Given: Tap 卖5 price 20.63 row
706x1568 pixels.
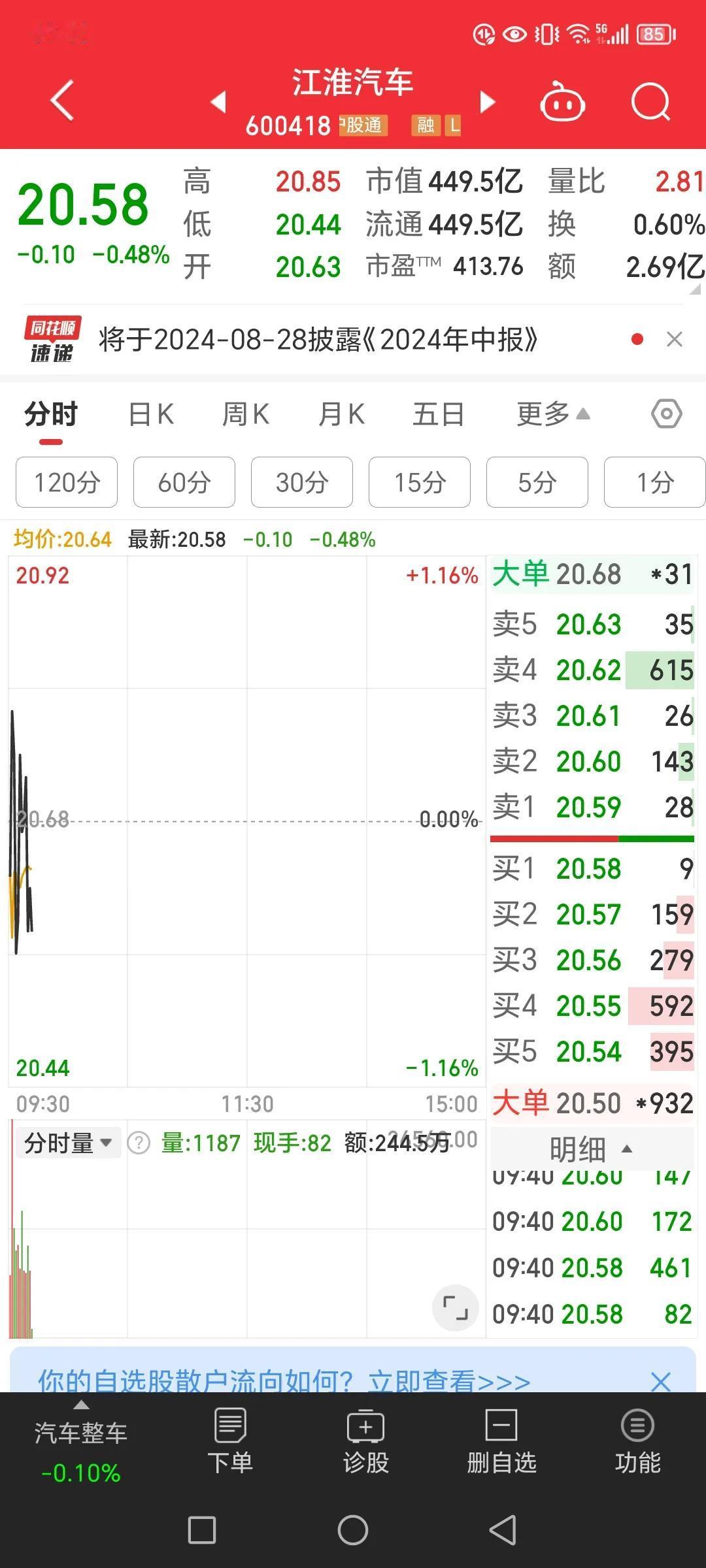Looking at the screenshot, I should pyautogui.click(x=592, y=624).
